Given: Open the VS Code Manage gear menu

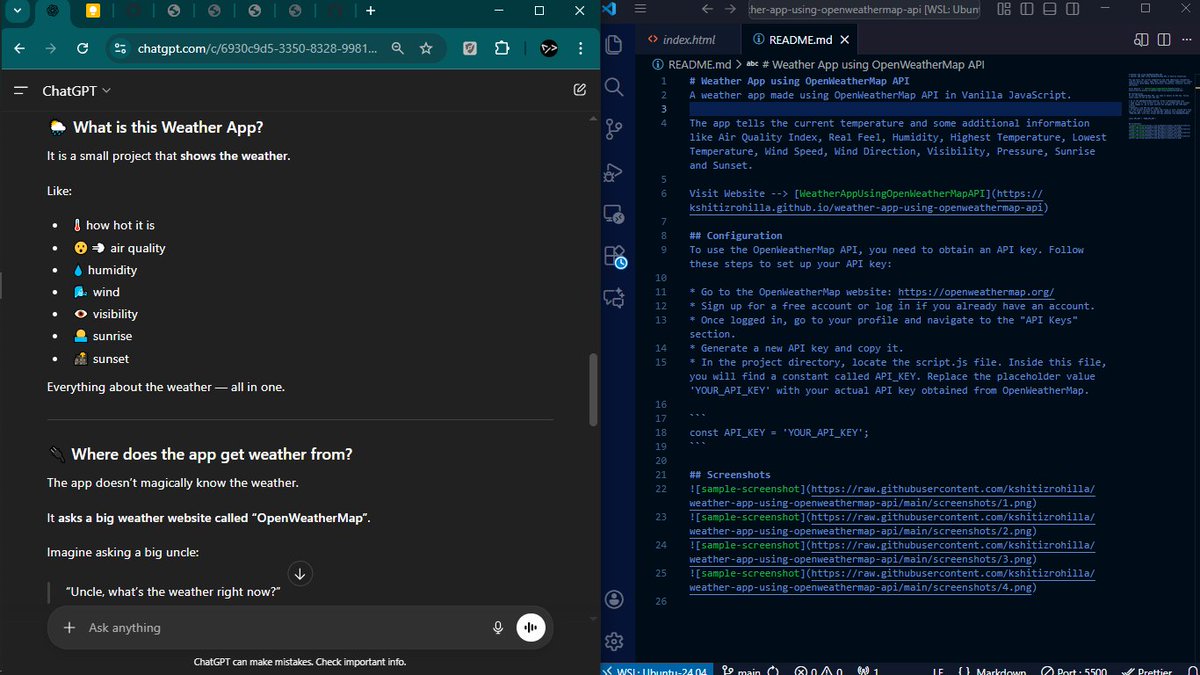Looking at the screenshot, I should coord(614,641).
